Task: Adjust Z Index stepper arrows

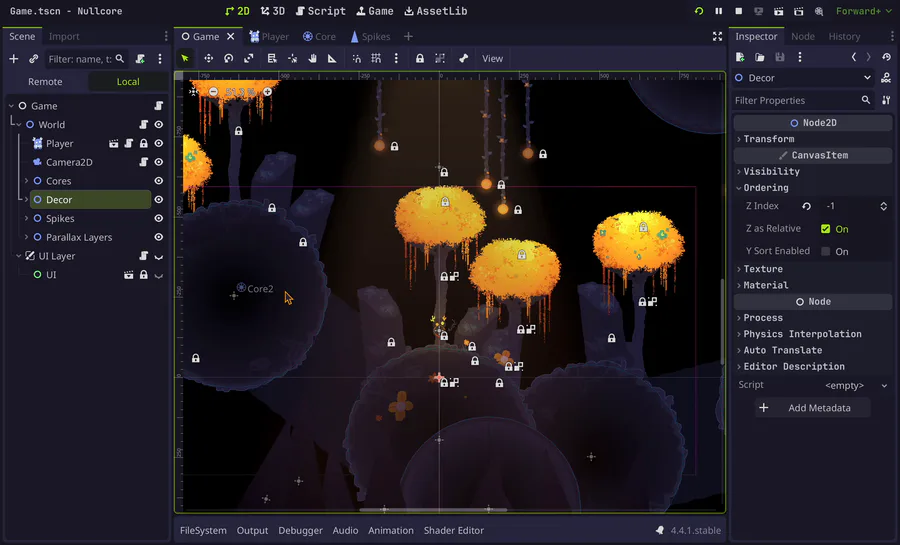Action: [x=883, y=206]
